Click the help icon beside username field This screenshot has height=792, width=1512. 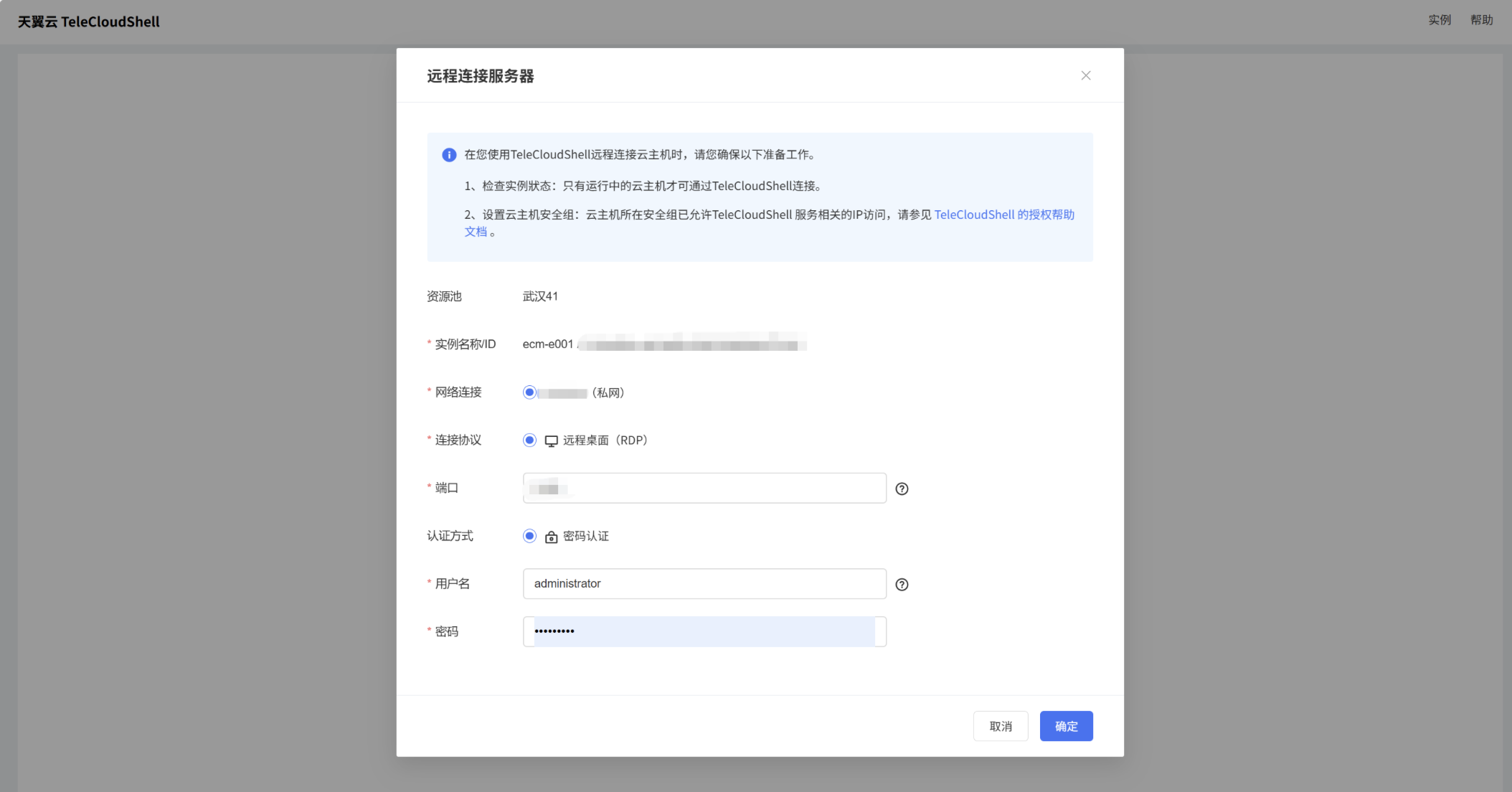click(902, 585)
